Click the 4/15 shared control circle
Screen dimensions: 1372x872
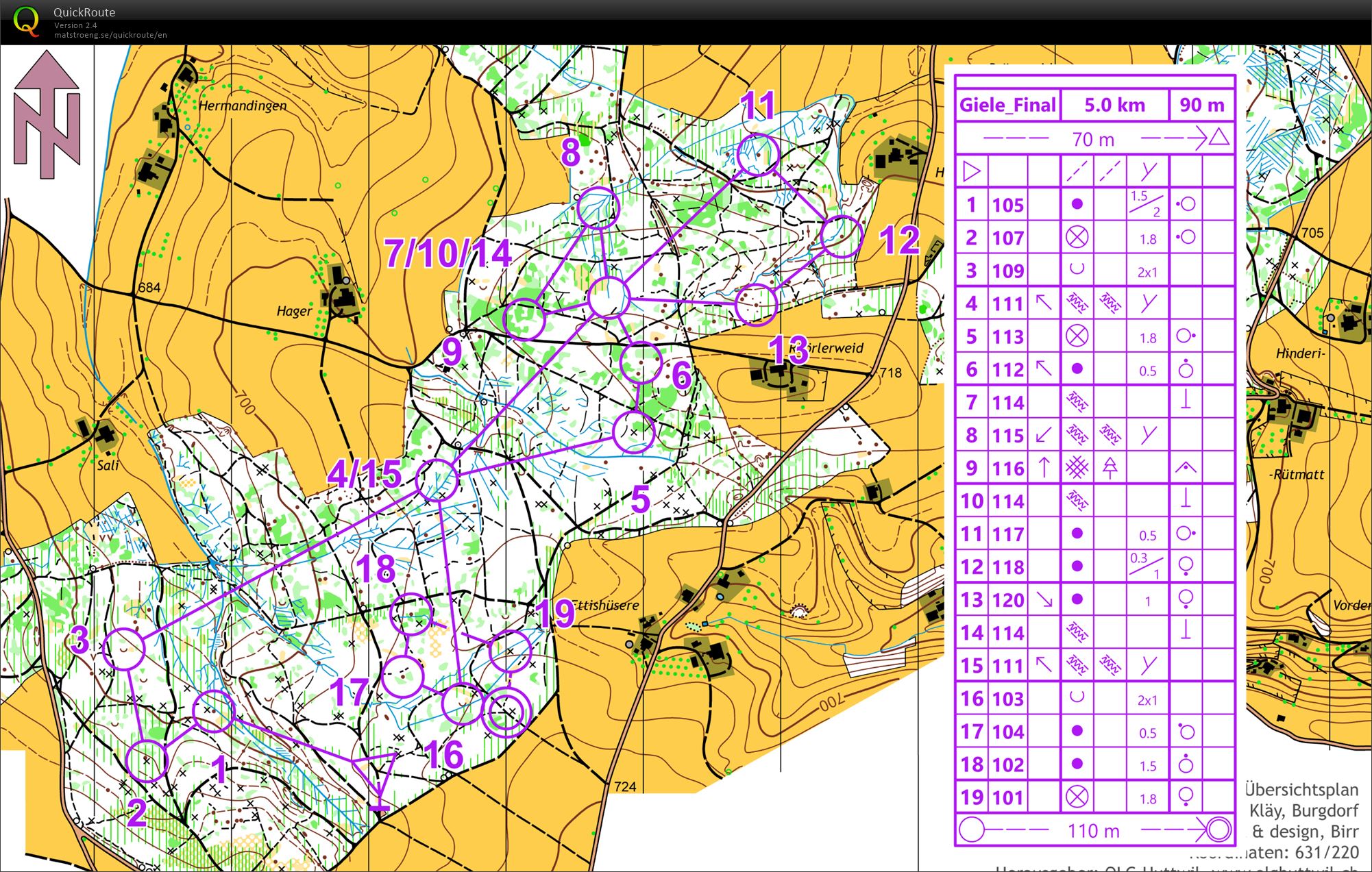coord(437,480)
